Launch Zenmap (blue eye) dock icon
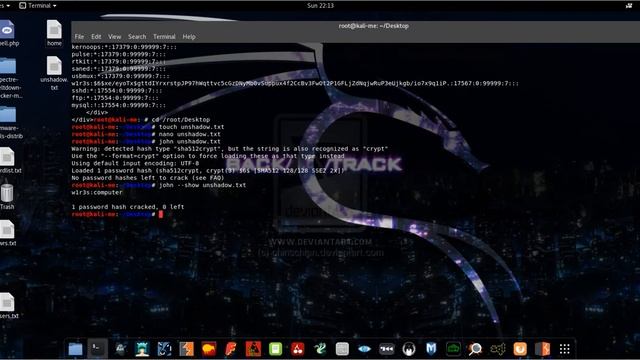Image resolution: width=640 pixels, height=360 pixels. point(364,349)
